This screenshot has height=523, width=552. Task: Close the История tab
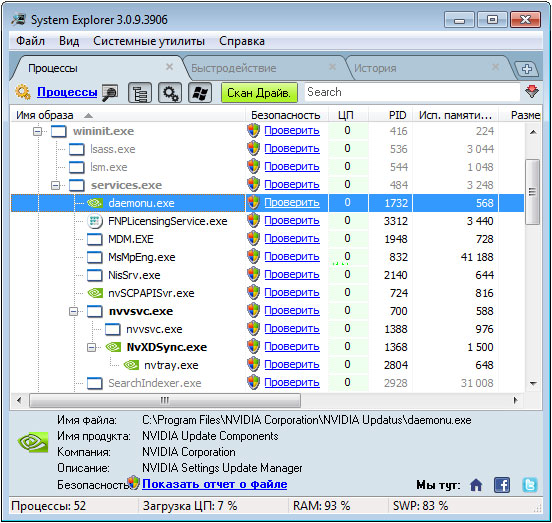pos(495,67)
